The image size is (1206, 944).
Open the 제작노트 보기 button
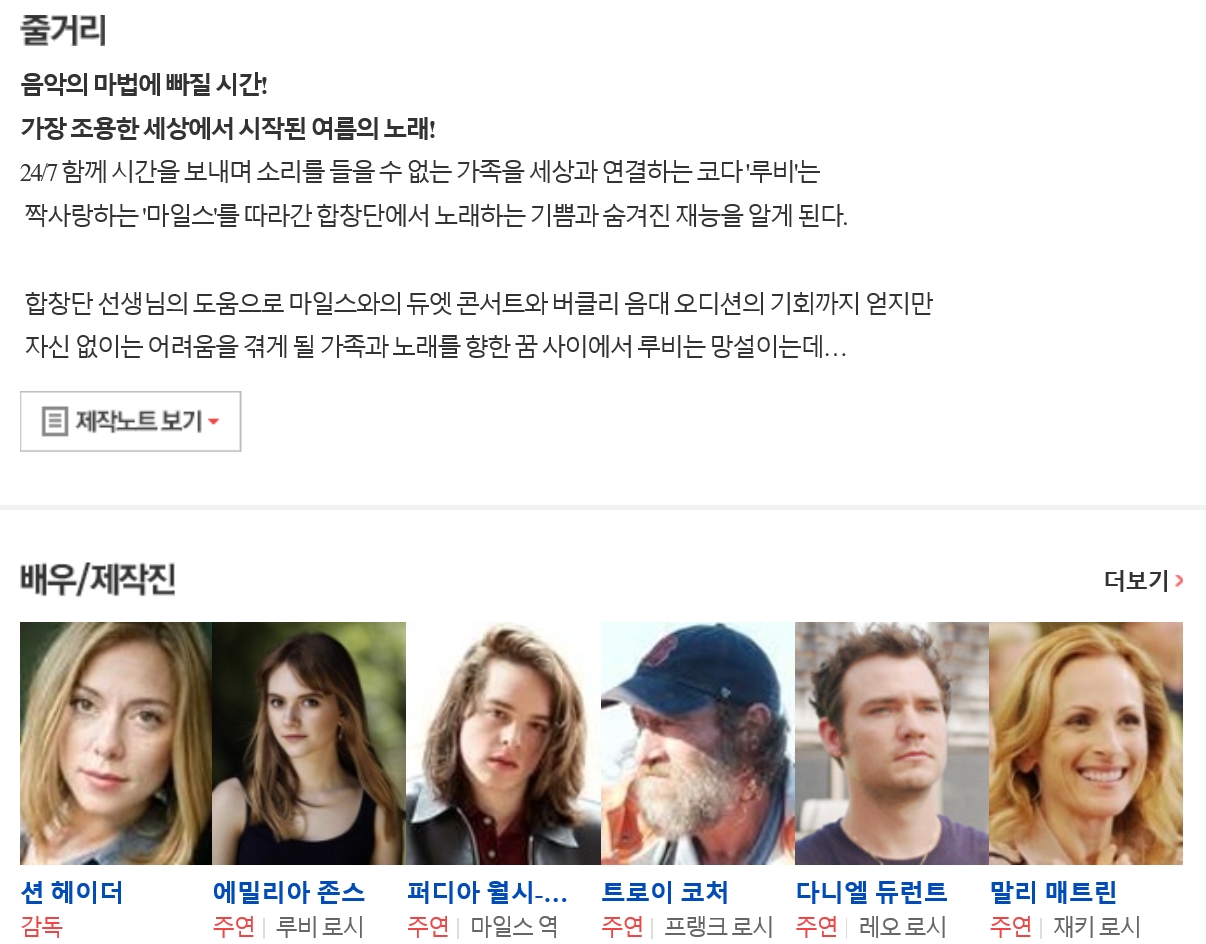(x=130, y=421)
